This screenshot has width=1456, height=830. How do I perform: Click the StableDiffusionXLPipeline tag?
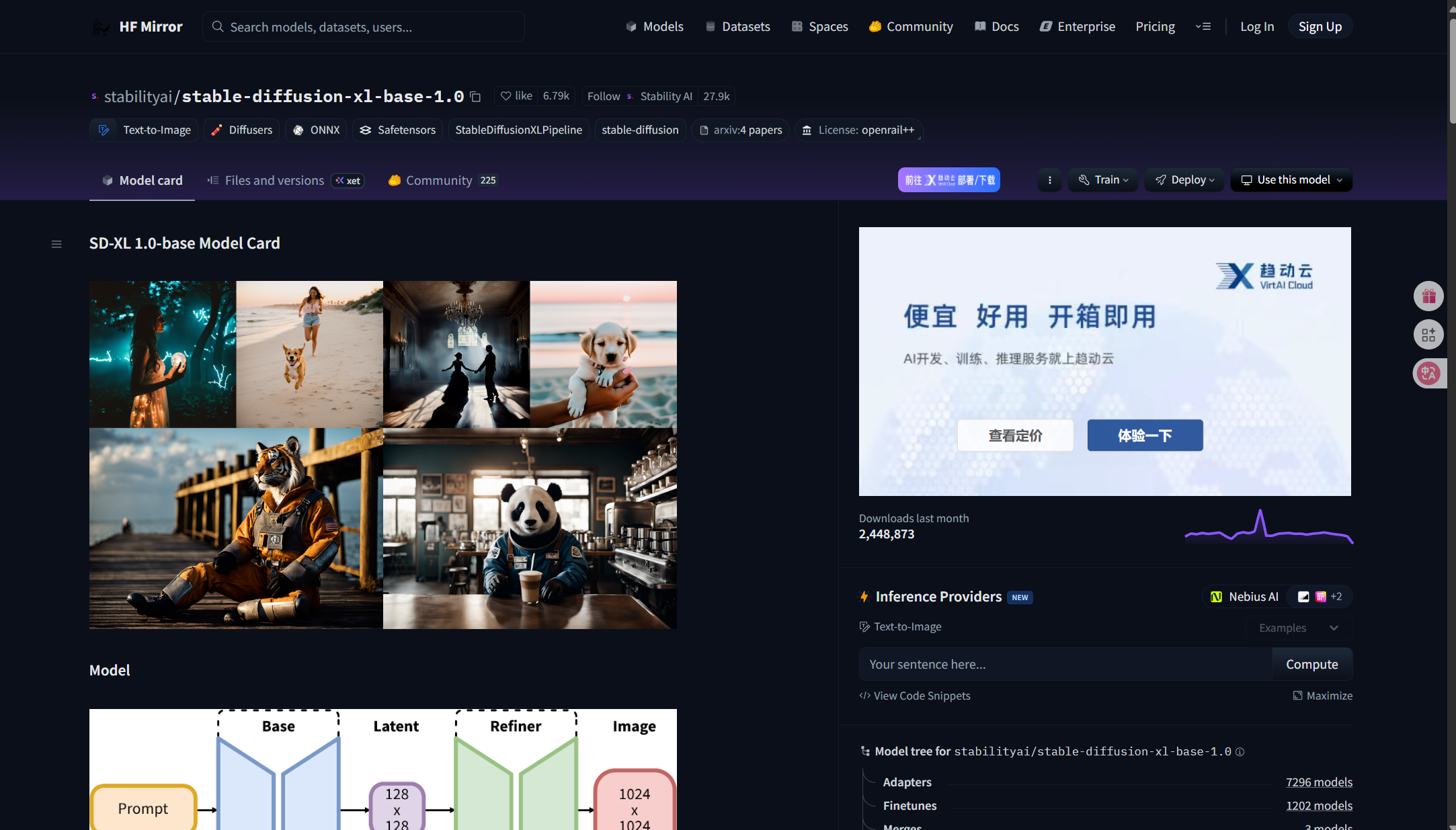point(518,130)
